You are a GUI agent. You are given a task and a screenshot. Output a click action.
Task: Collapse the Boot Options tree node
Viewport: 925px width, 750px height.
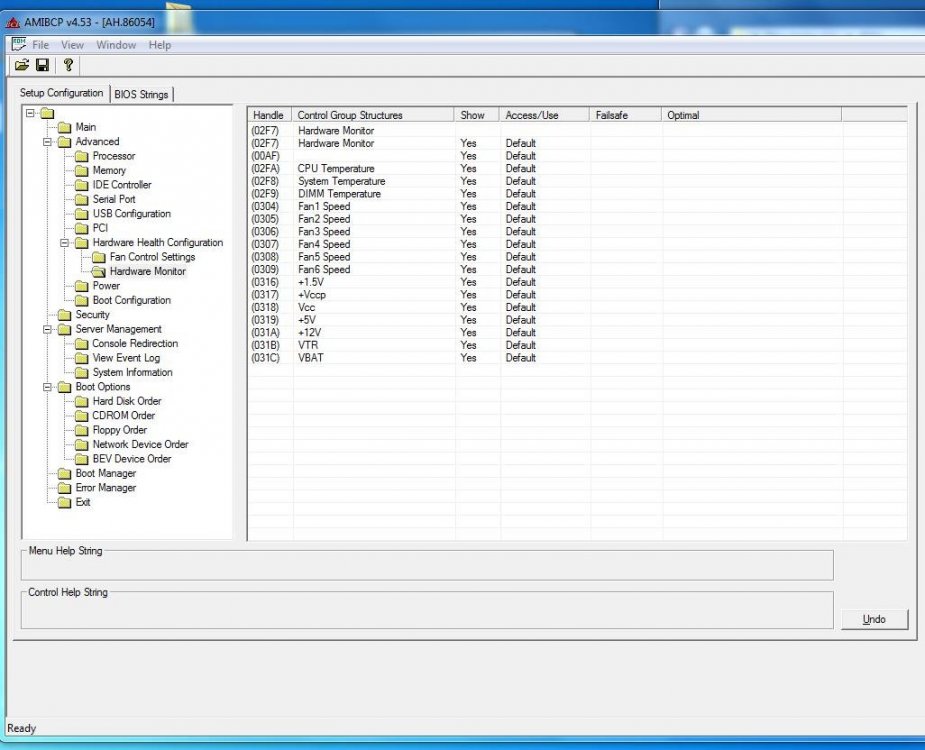pos(47,387)
